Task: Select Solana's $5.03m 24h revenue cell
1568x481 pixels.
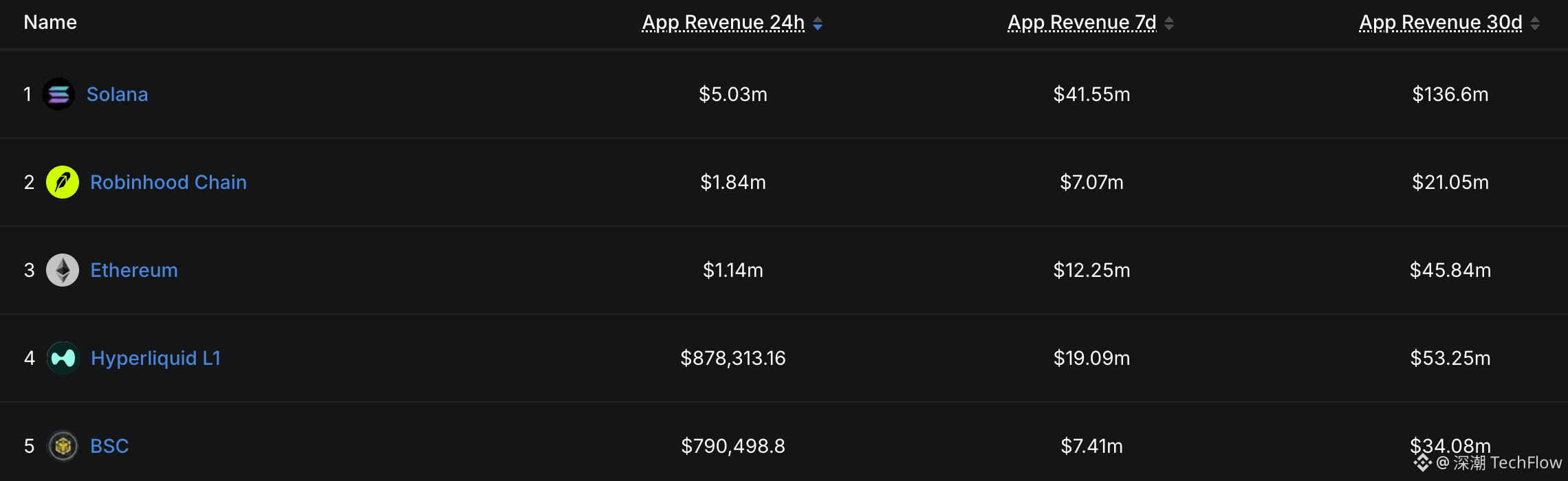Action: pos(733,94)
